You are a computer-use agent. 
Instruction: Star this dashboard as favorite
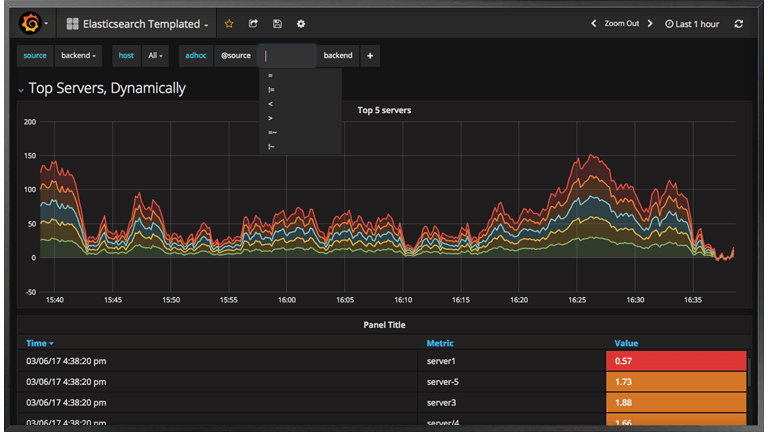(x=229, y=24)
